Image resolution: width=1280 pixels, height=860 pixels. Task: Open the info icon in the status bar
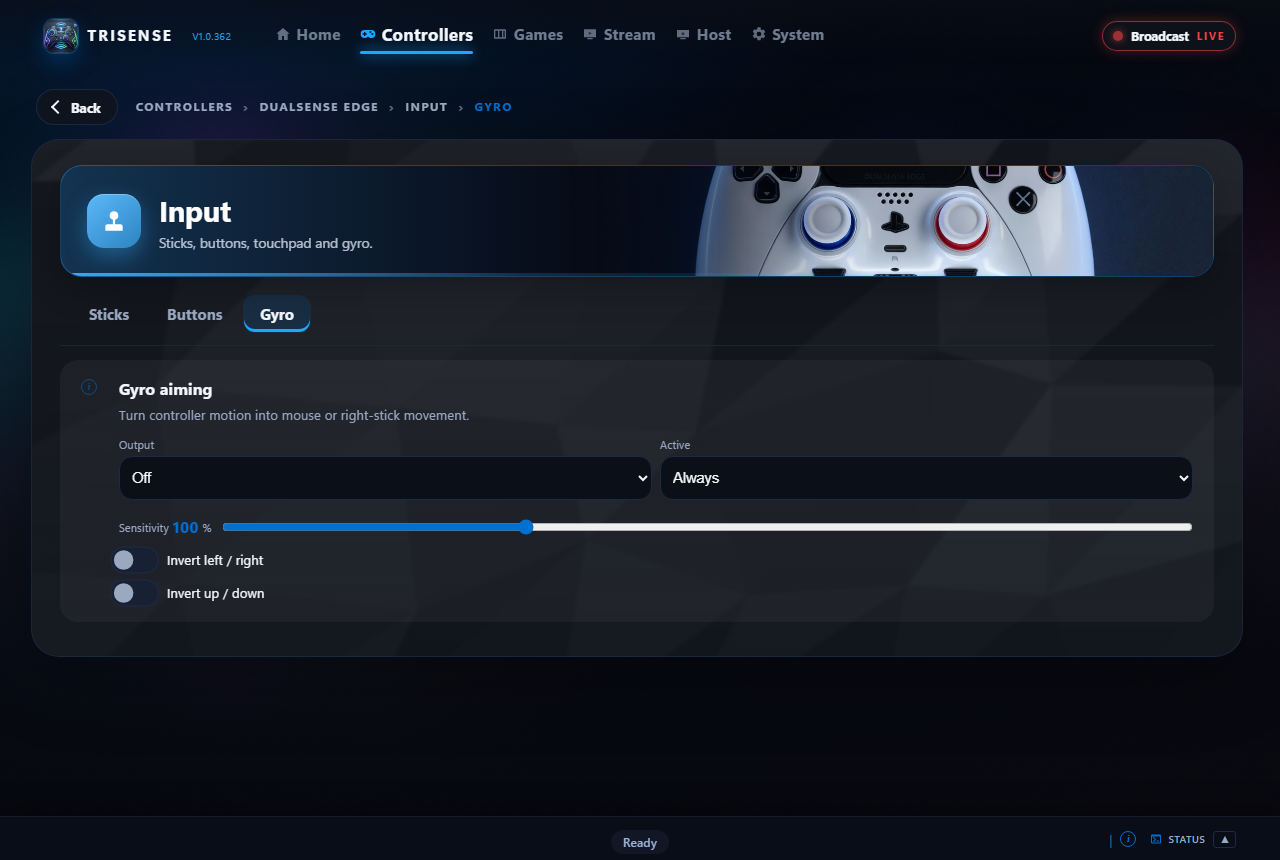pyautogui.click(x=1128, y=839)
